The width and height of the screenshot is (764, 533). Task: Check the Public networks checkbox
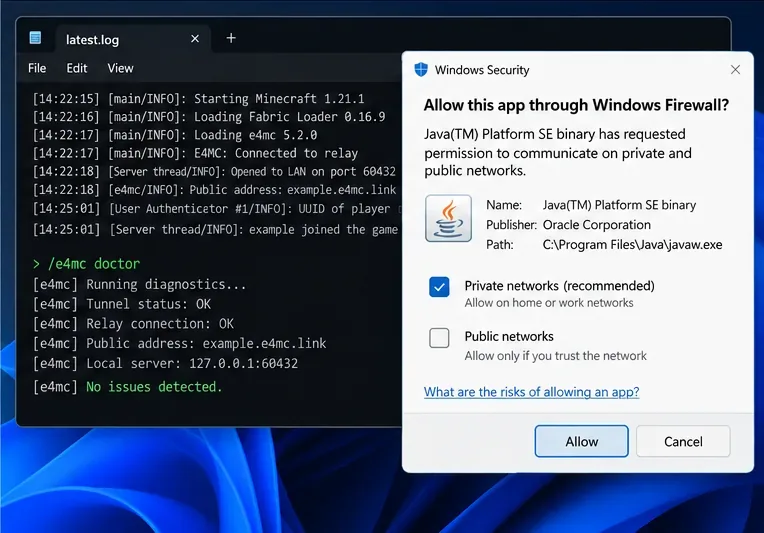coord(439,338)
